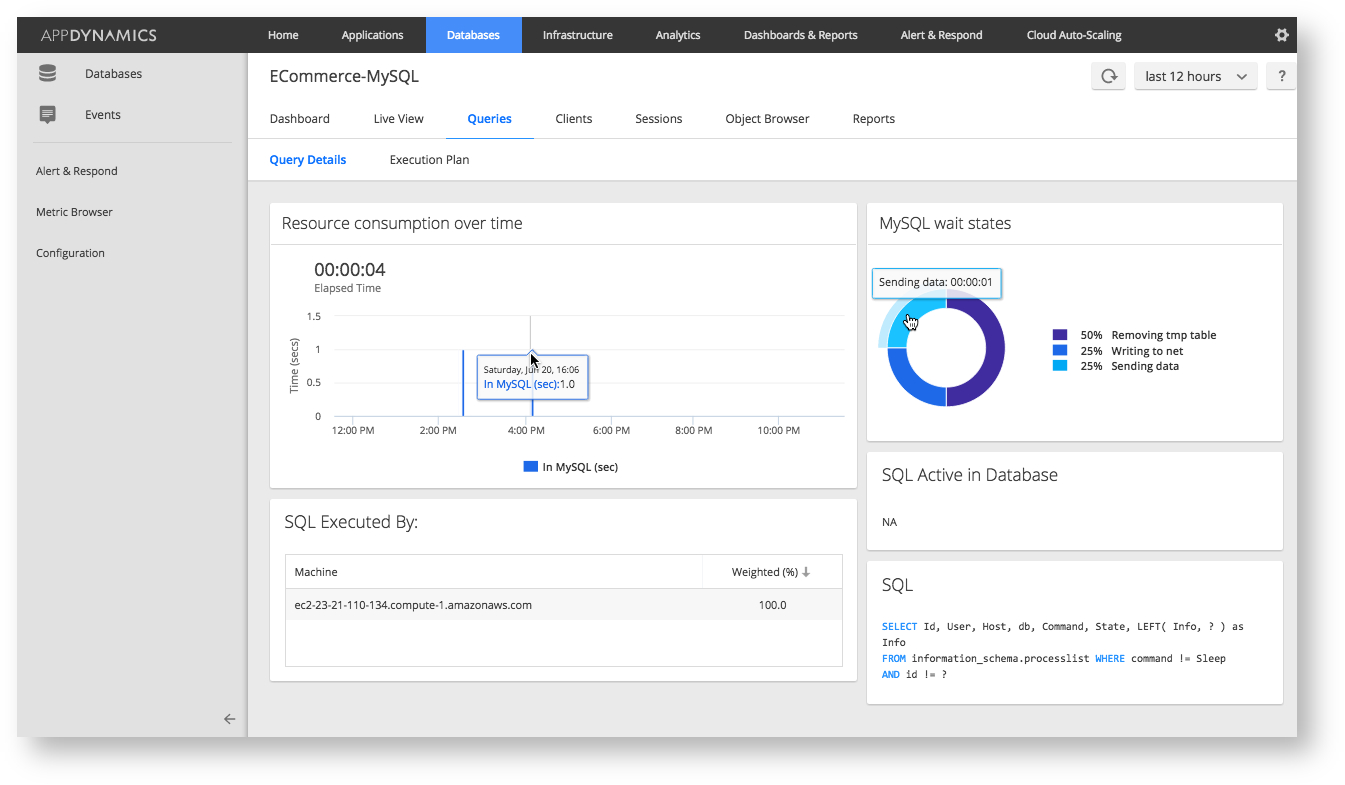Click the 4:00 PM axis label
The image size is (1345, 785).
[x=526, y=431]
